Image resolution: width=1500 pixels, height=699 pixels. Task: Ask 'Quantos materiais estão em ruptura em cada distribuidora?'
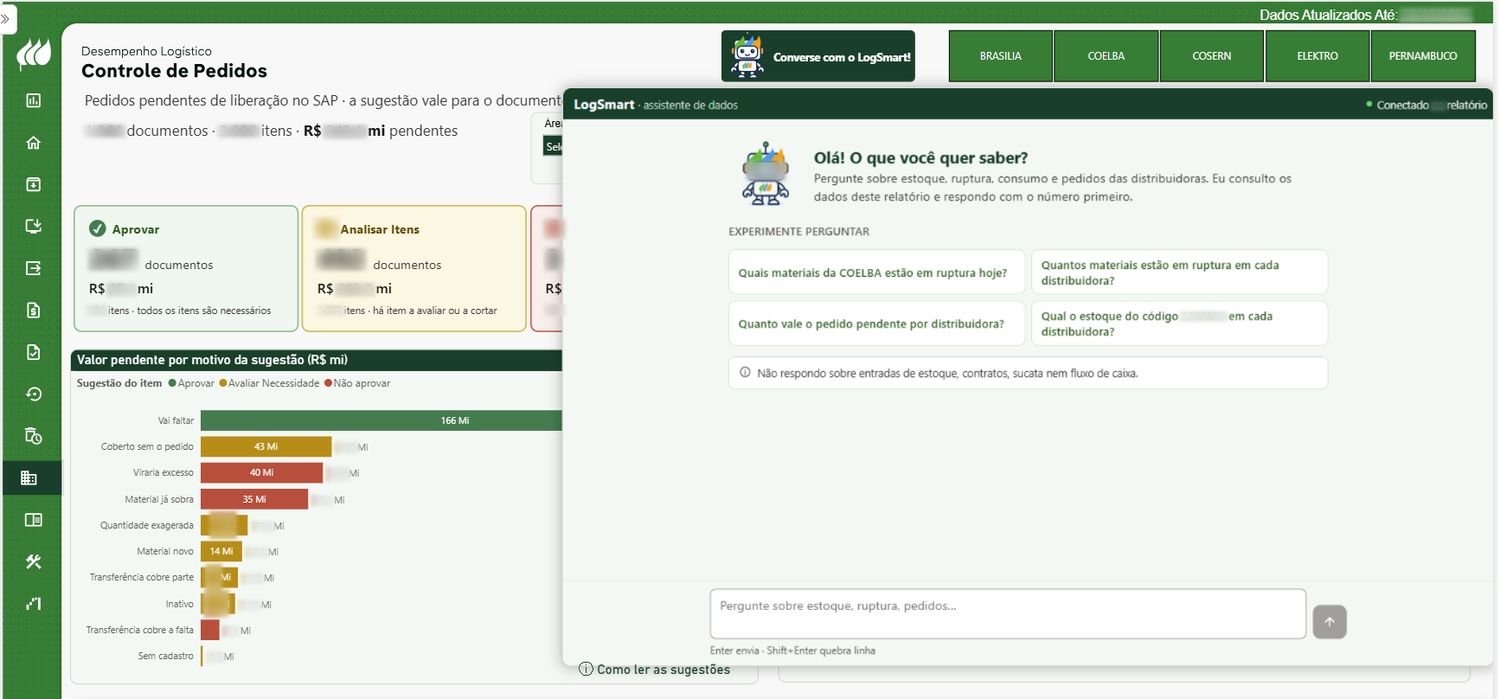coord(1179,272)
